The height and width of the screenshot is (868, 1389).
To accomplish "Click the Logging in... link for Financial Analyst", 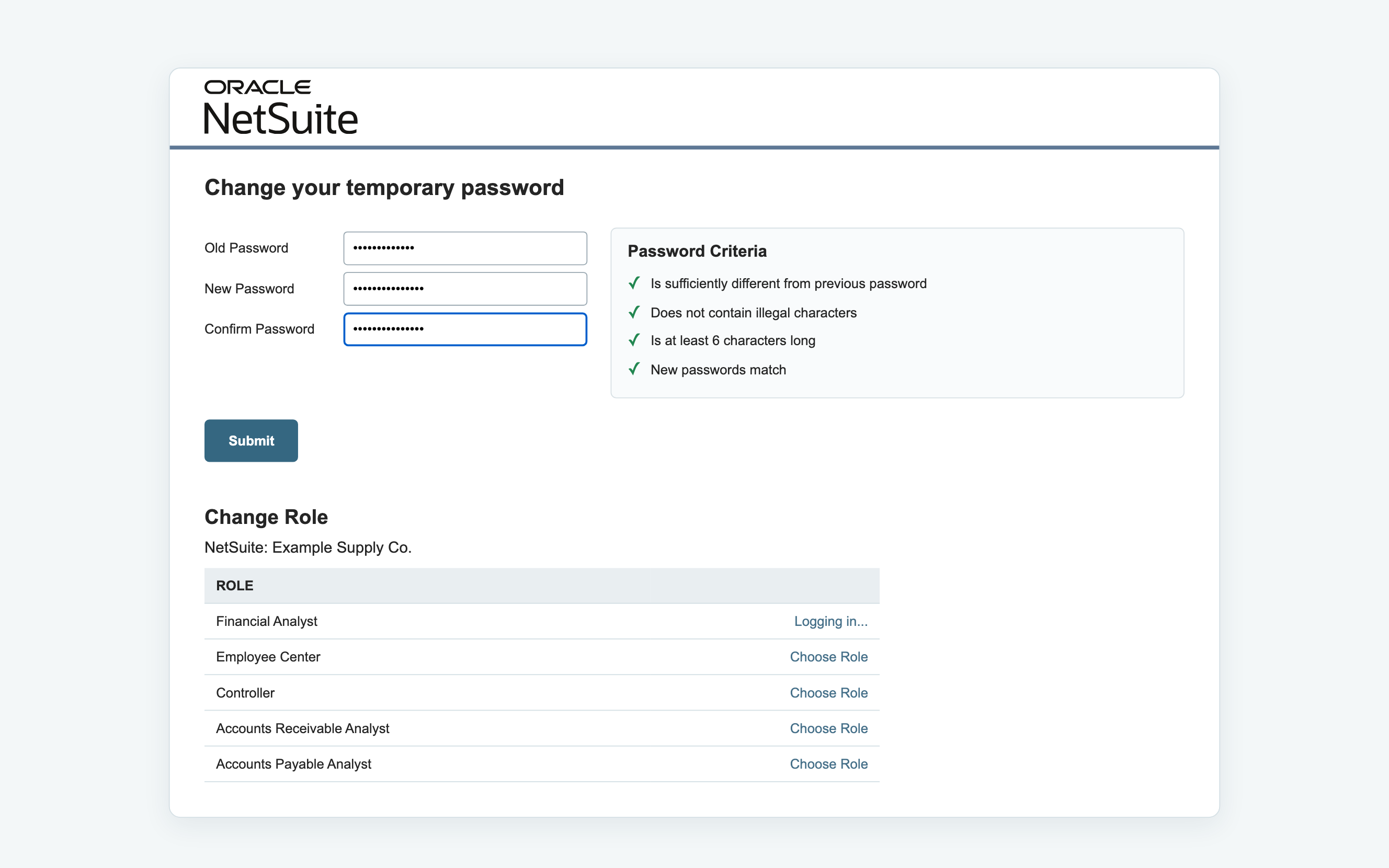I will click(x=830, y=621).
